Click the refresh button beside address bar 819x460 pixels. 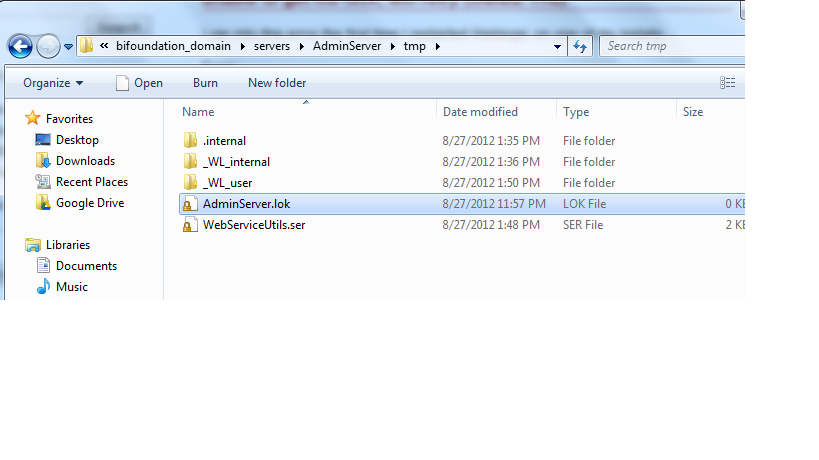(581, 46)
